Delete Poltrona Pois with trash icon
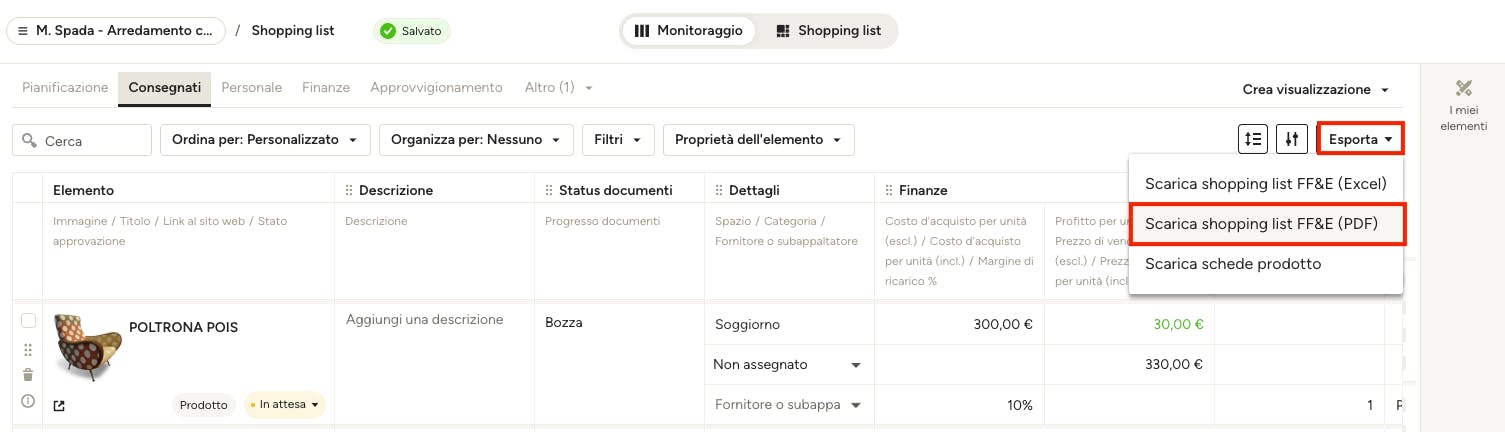The width and height of the screenshot is (1505, 432). (x=28, y=375)
